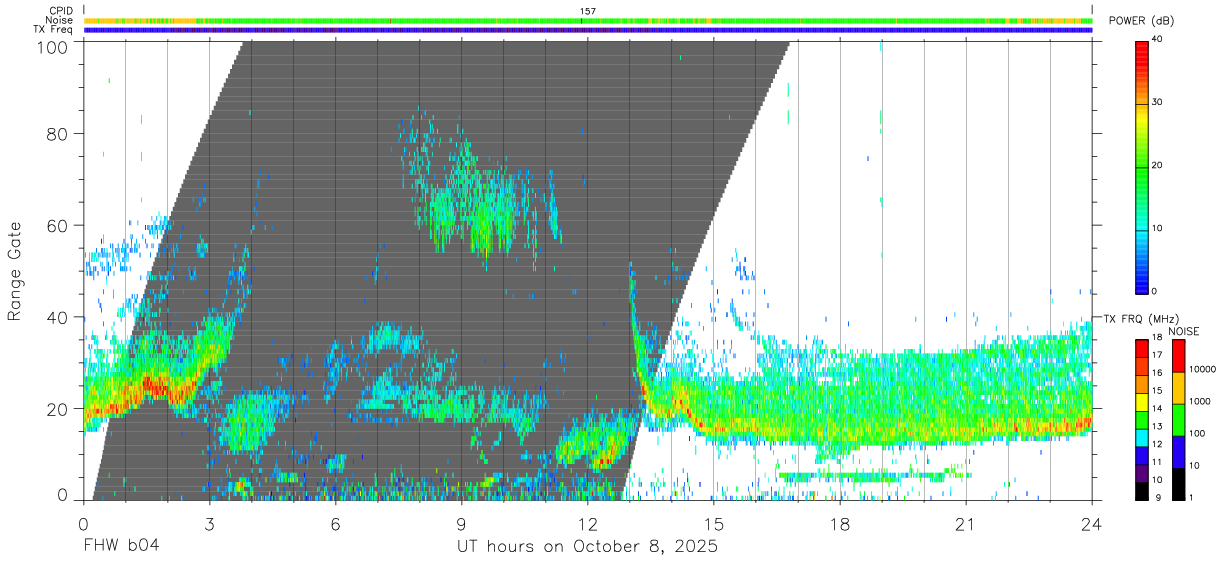Click the '15' UT hour tick on x-axis
Image resolution: width=1228 pixels, height=567 pixels.
(714, 523)
